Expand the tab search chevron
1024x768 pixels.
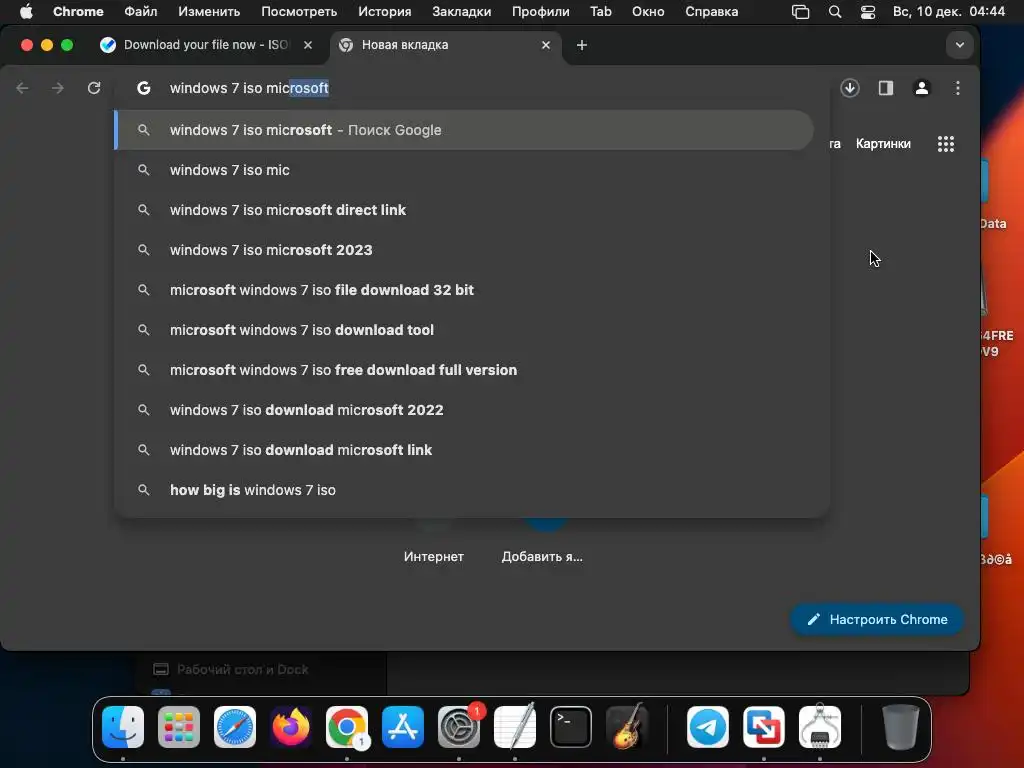(x=959, y=45)
